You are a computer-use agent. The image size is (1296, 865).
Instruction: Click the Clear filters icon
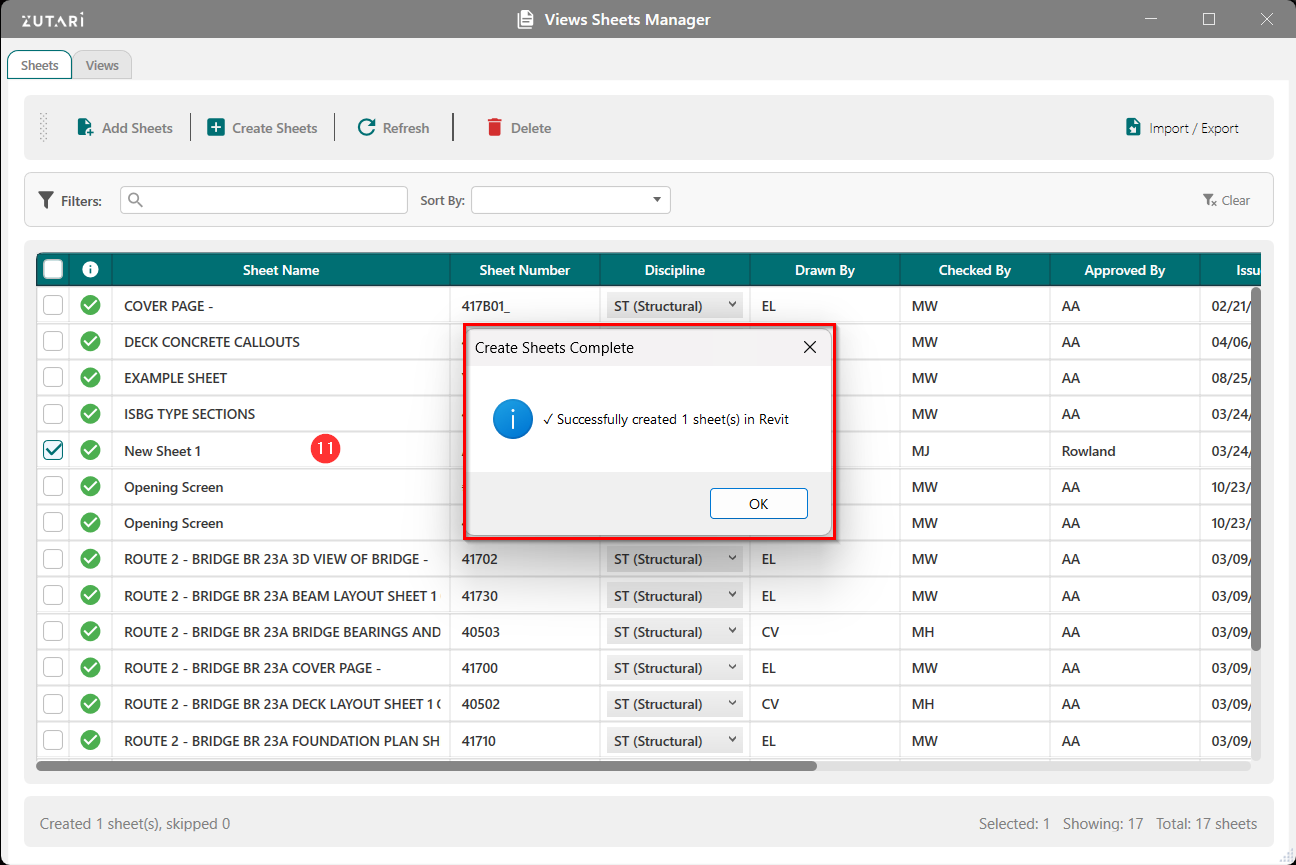click(1209, 200)
